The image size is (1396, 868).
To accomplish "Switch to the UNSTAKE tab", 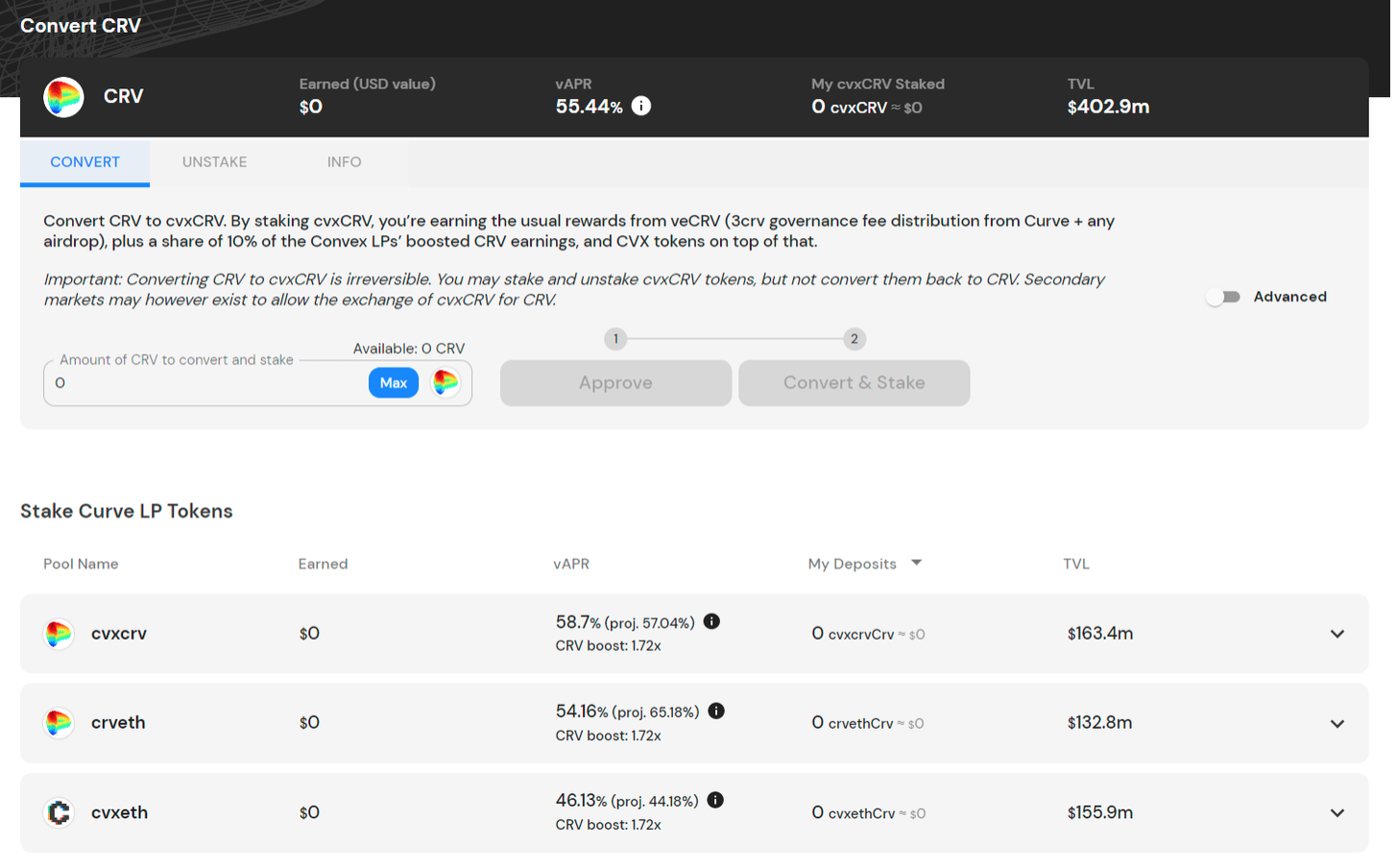I will (215, 163).
